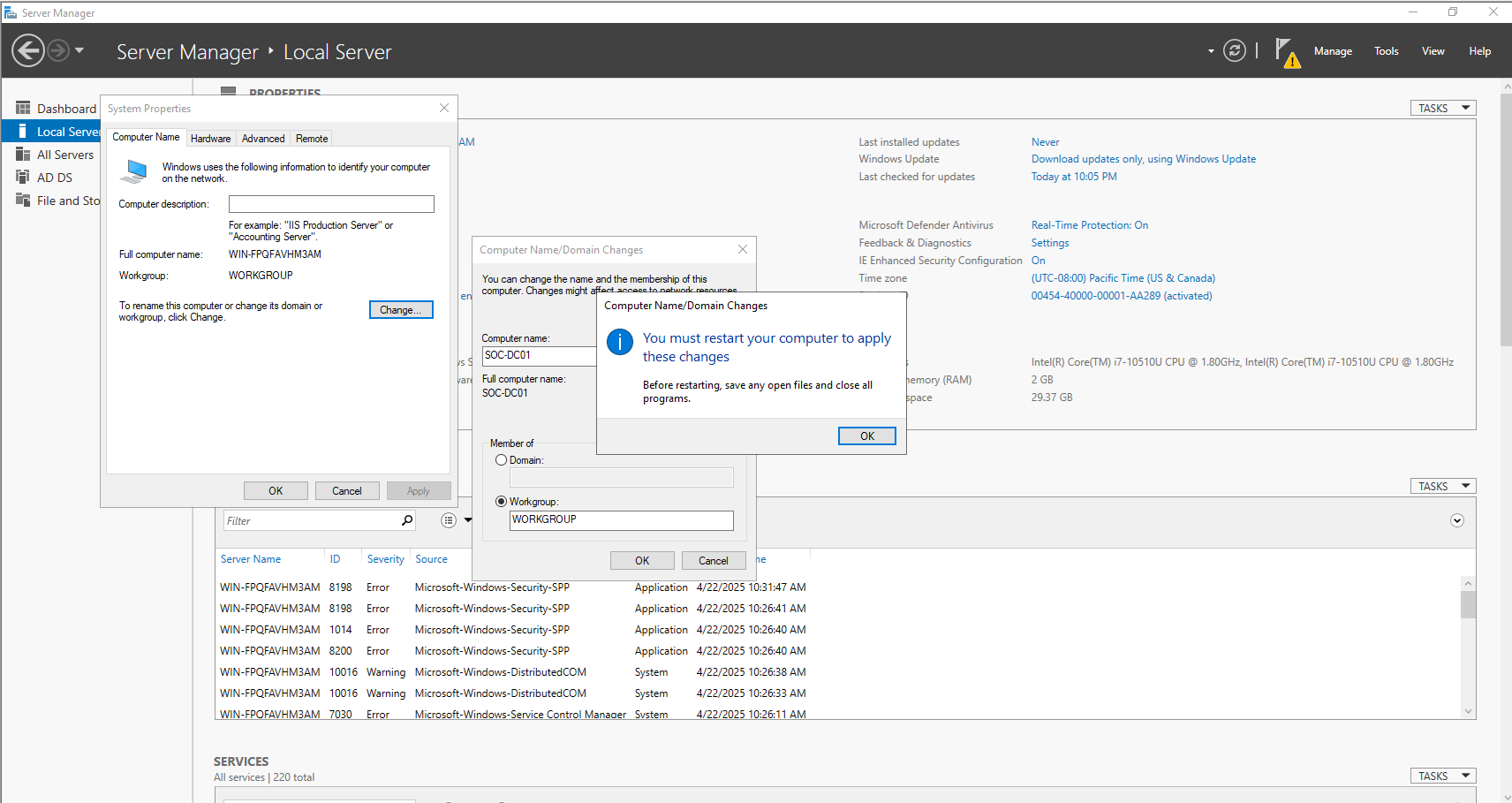Click the back navigation arrow
This screenshot has width=1512, height=803.
click(28, 50)
